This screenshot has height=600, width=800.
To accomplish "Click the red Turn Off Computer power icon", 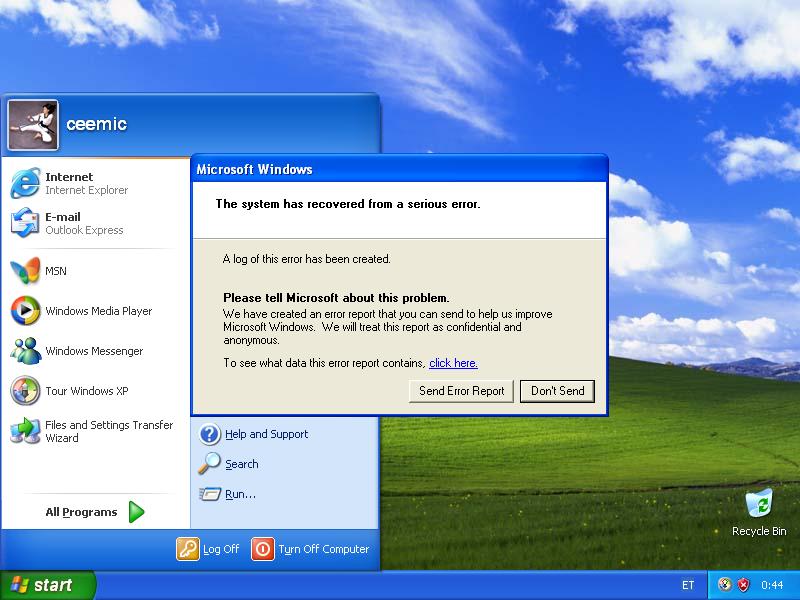I will click(x=263, y=549).
